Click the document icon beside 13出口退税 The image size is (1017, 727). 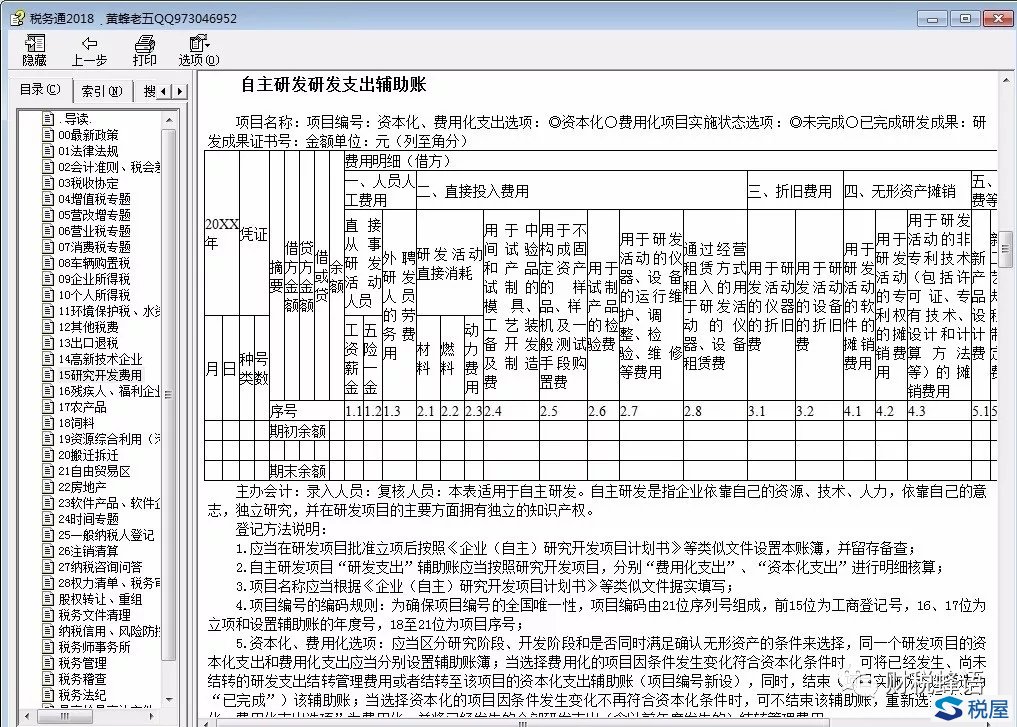click(48, 343)
